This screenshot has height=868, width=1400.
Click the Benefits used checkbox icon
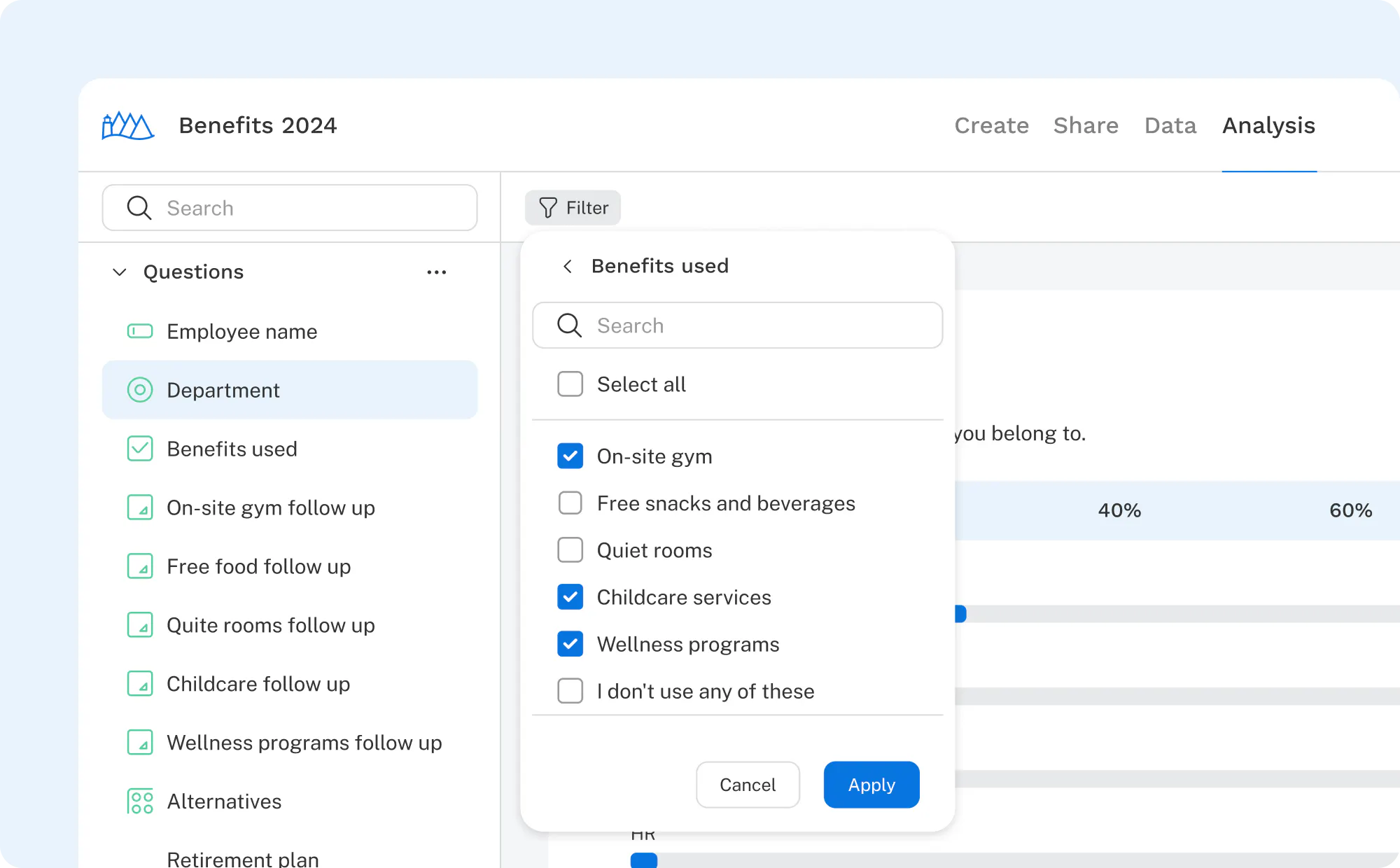(140, 449)
